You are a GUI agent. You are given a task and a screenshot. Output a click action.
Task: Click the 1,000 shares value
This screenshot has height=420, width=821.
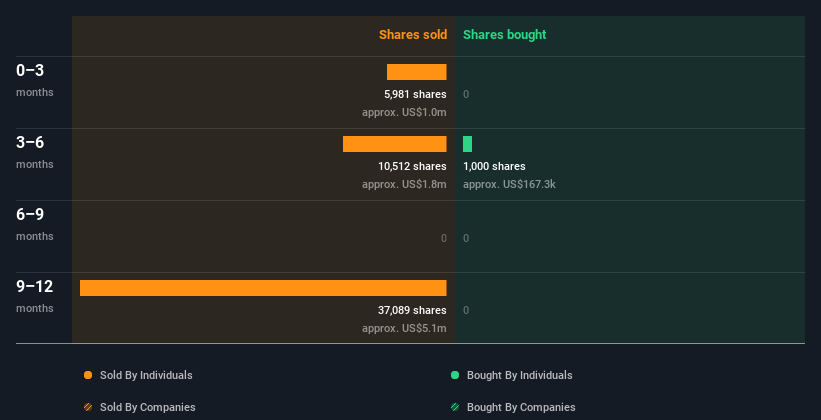click(494, 167)
